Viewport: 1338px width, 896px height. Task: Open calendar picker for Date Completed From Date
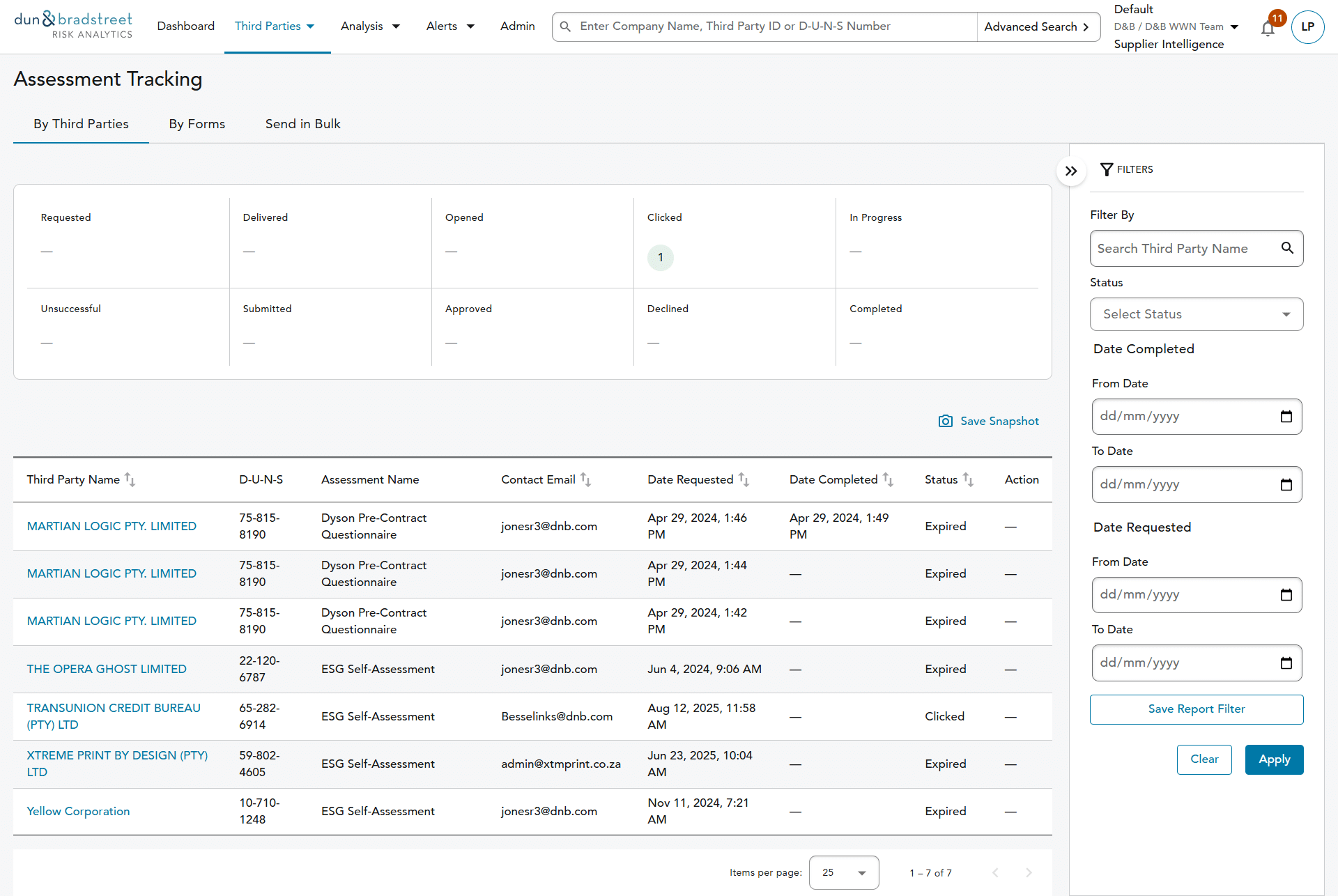[x=1286, y=417]
